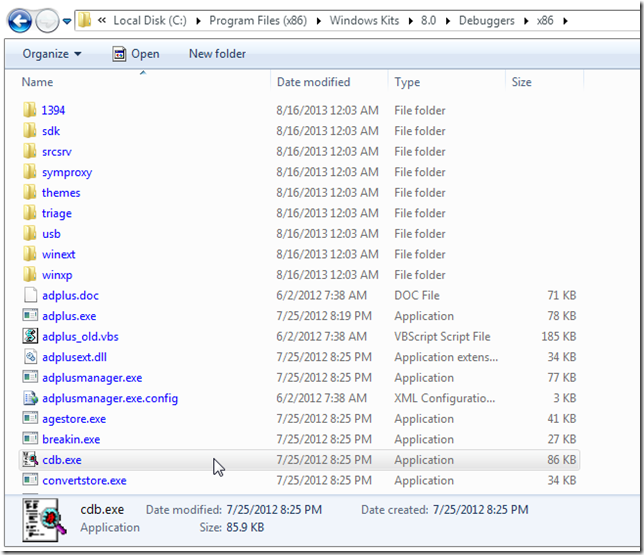Click the VBScript Script File type cell

(x=442, y=336)
